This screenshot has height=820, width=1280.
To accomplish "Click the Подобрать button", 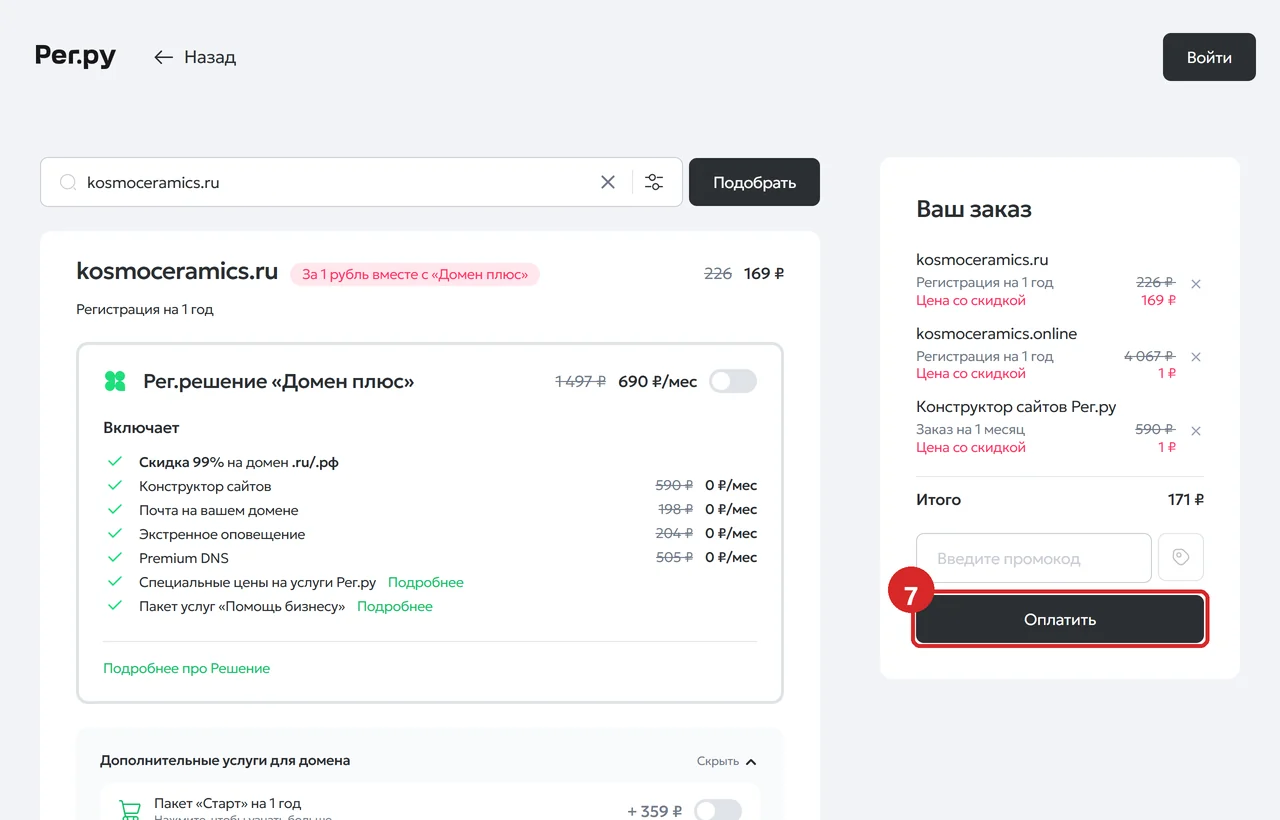I will (x=754, y=182).
